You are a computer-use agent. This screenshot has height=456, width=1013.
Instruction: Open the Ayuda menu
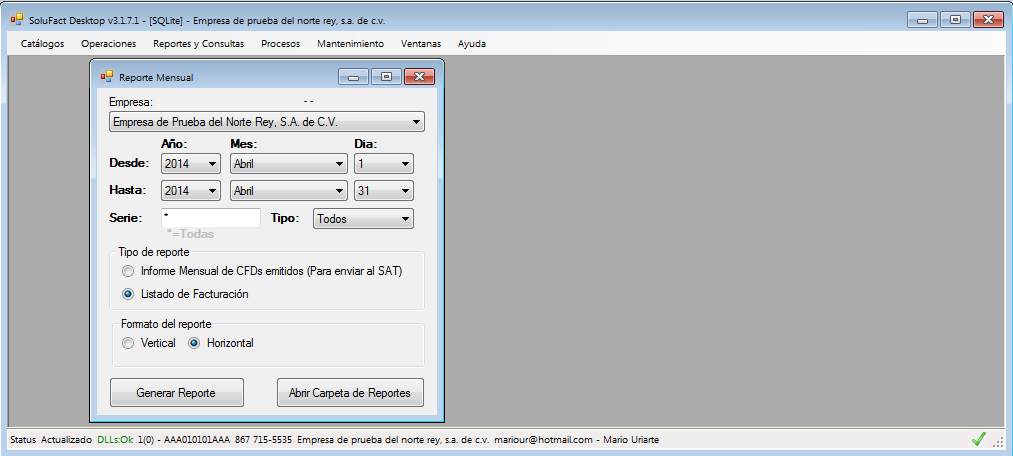pyautogui.click(x=472, y=44)
